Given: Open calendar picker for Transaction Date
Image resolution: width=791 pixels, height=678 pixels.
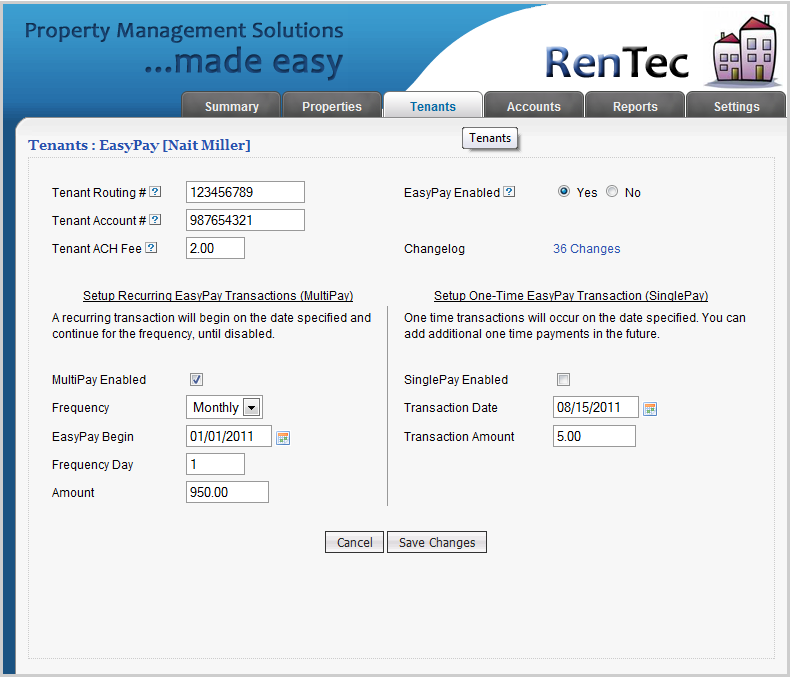Looking at the screenshot, I should [650, 409].
